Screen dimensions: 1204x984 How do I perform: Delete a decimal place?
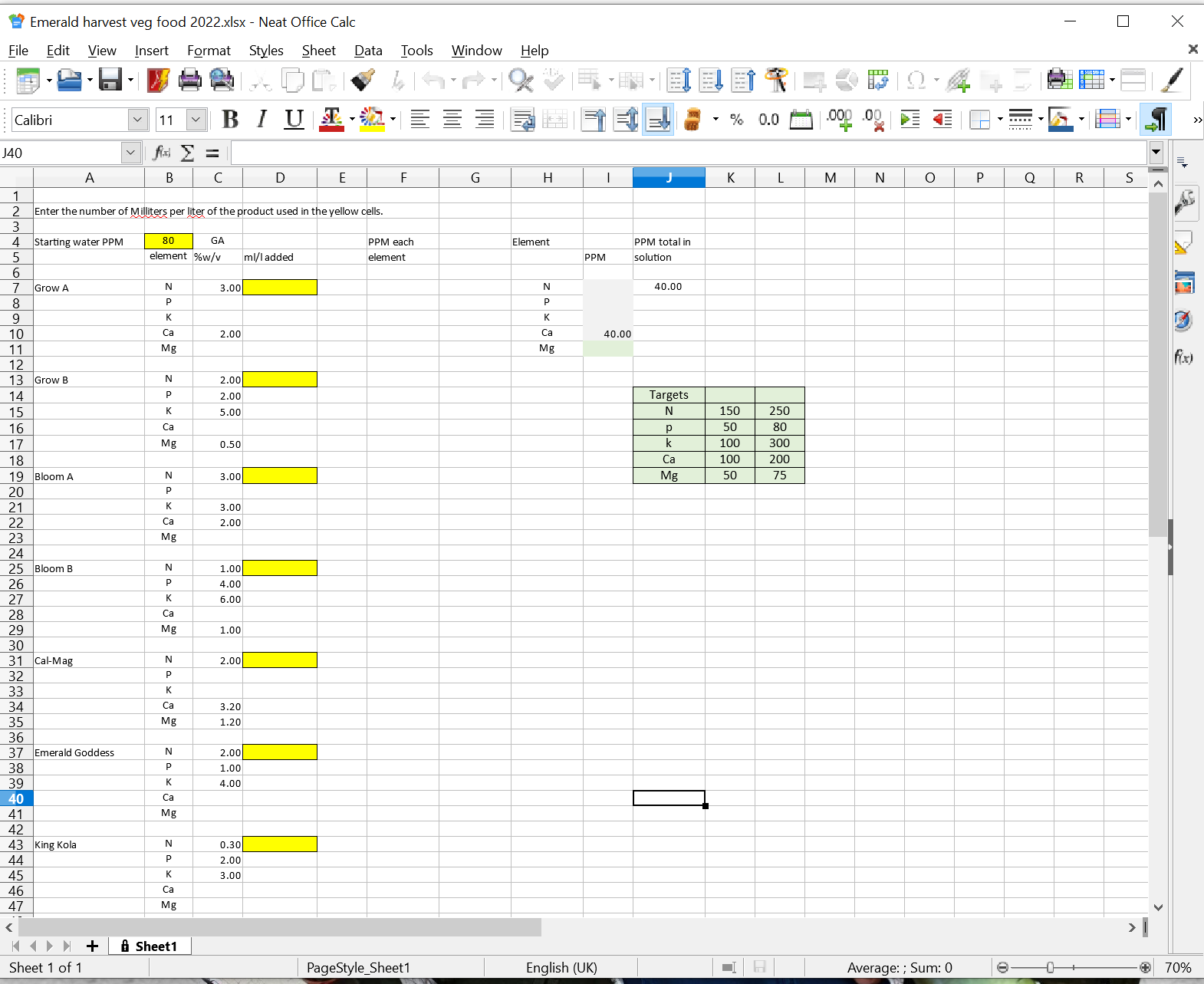pos(873,120)
